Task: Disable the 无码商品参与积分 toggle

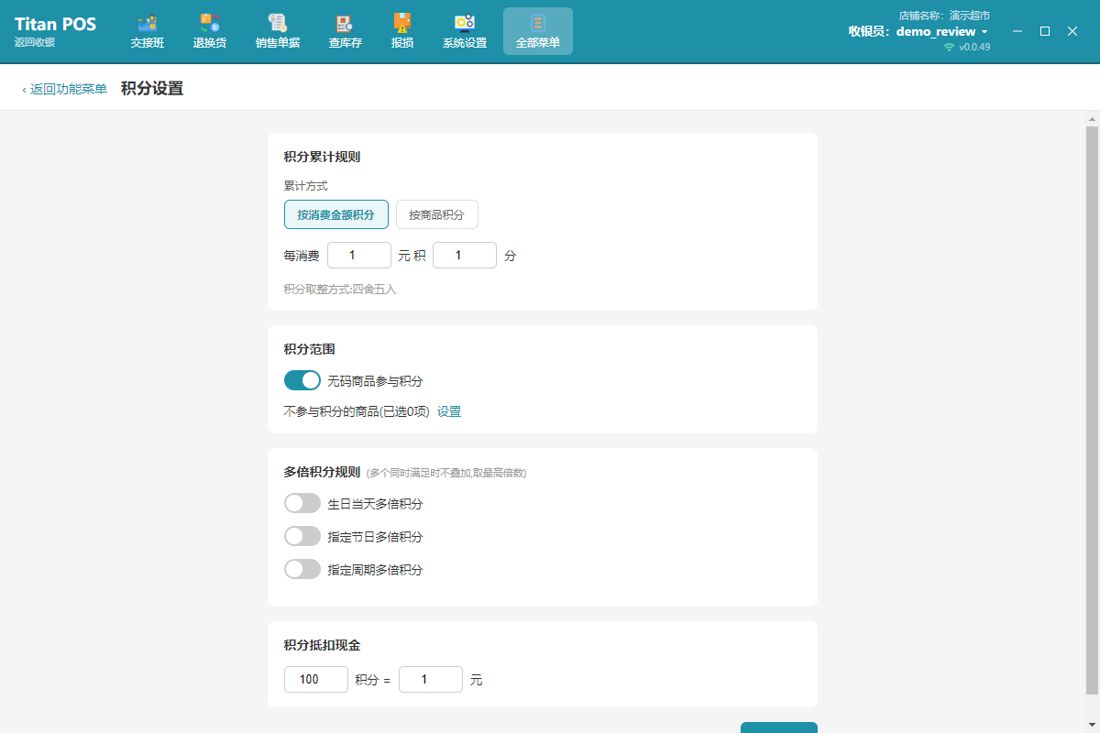Action: (x=302, y=380)
